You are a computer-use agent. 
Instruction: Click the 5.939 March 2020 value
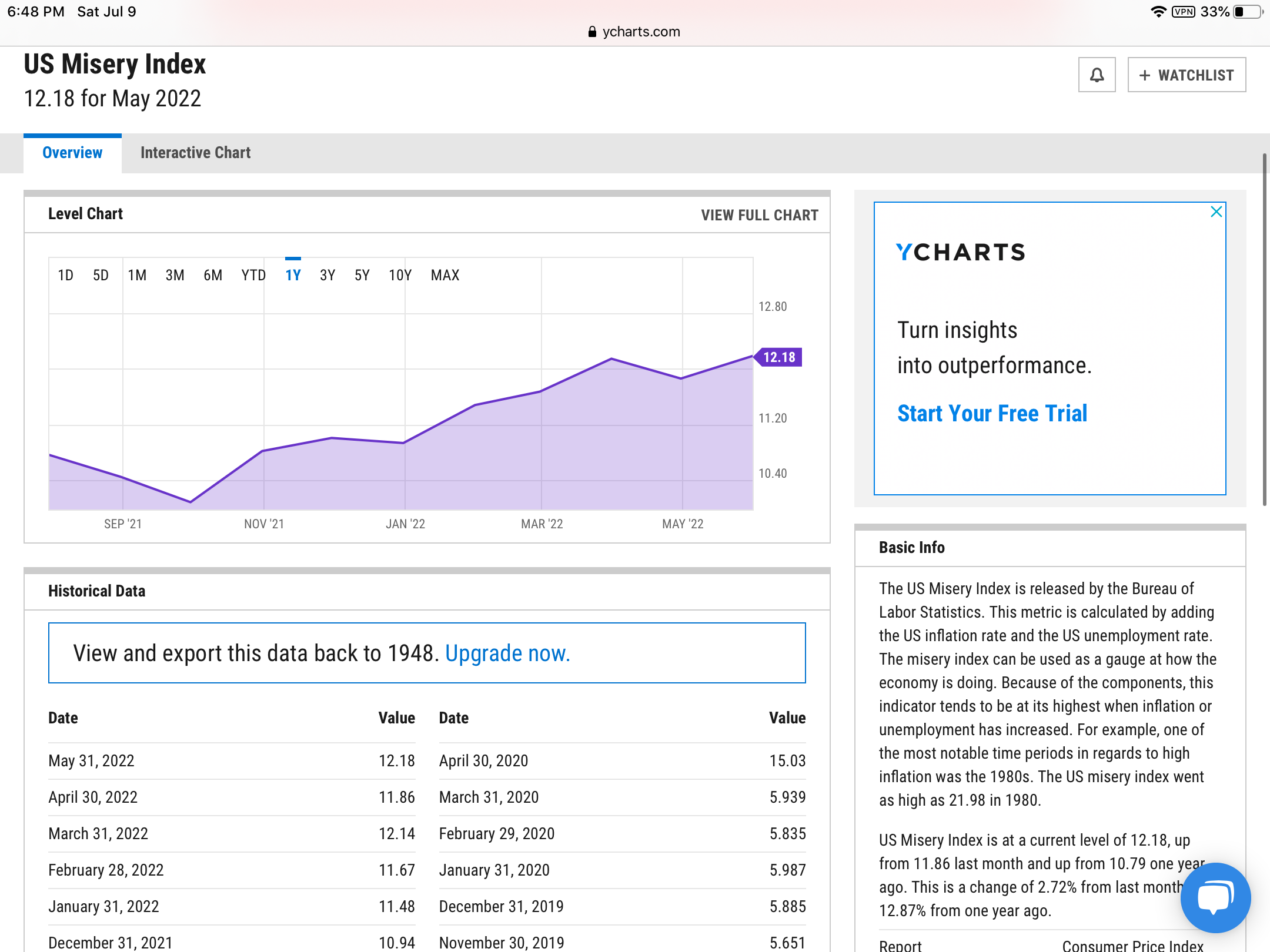(787, 797)
